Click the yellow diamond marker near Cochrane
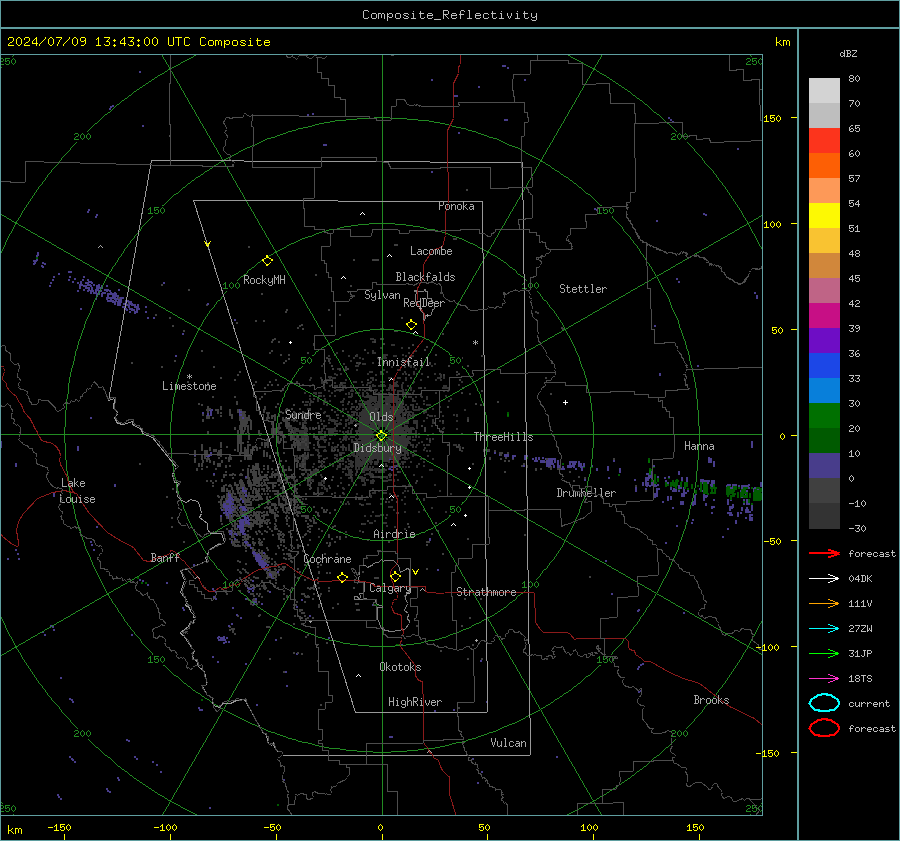Viewport: 900px width, 841px height. [343, 577]
